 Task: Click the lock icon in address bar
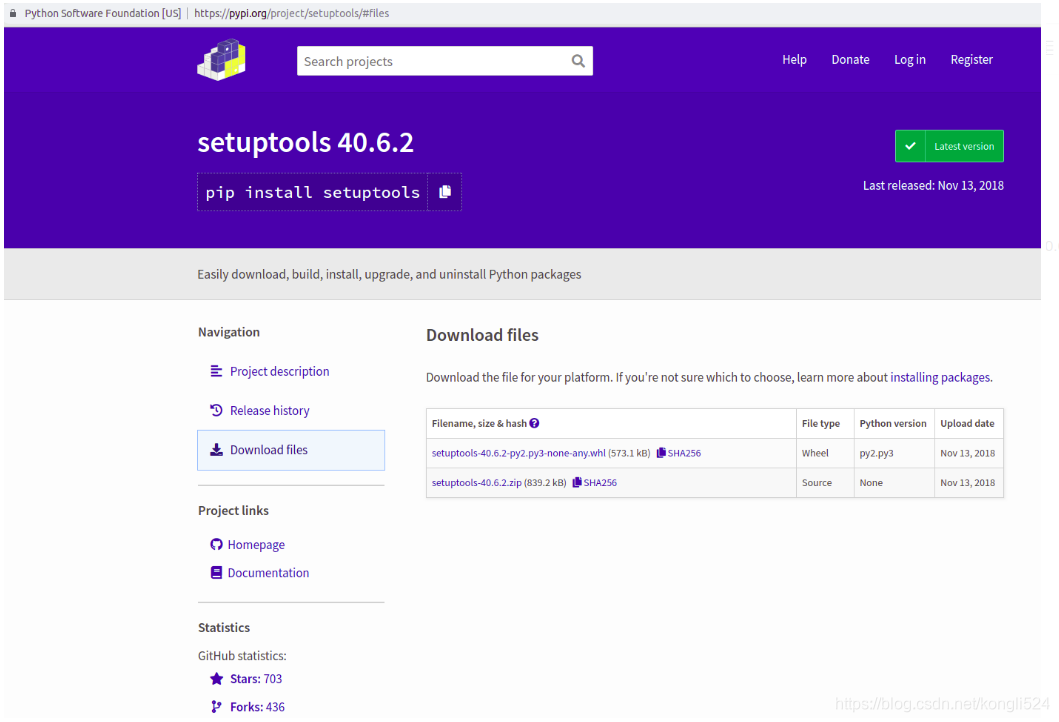point(13,13)
